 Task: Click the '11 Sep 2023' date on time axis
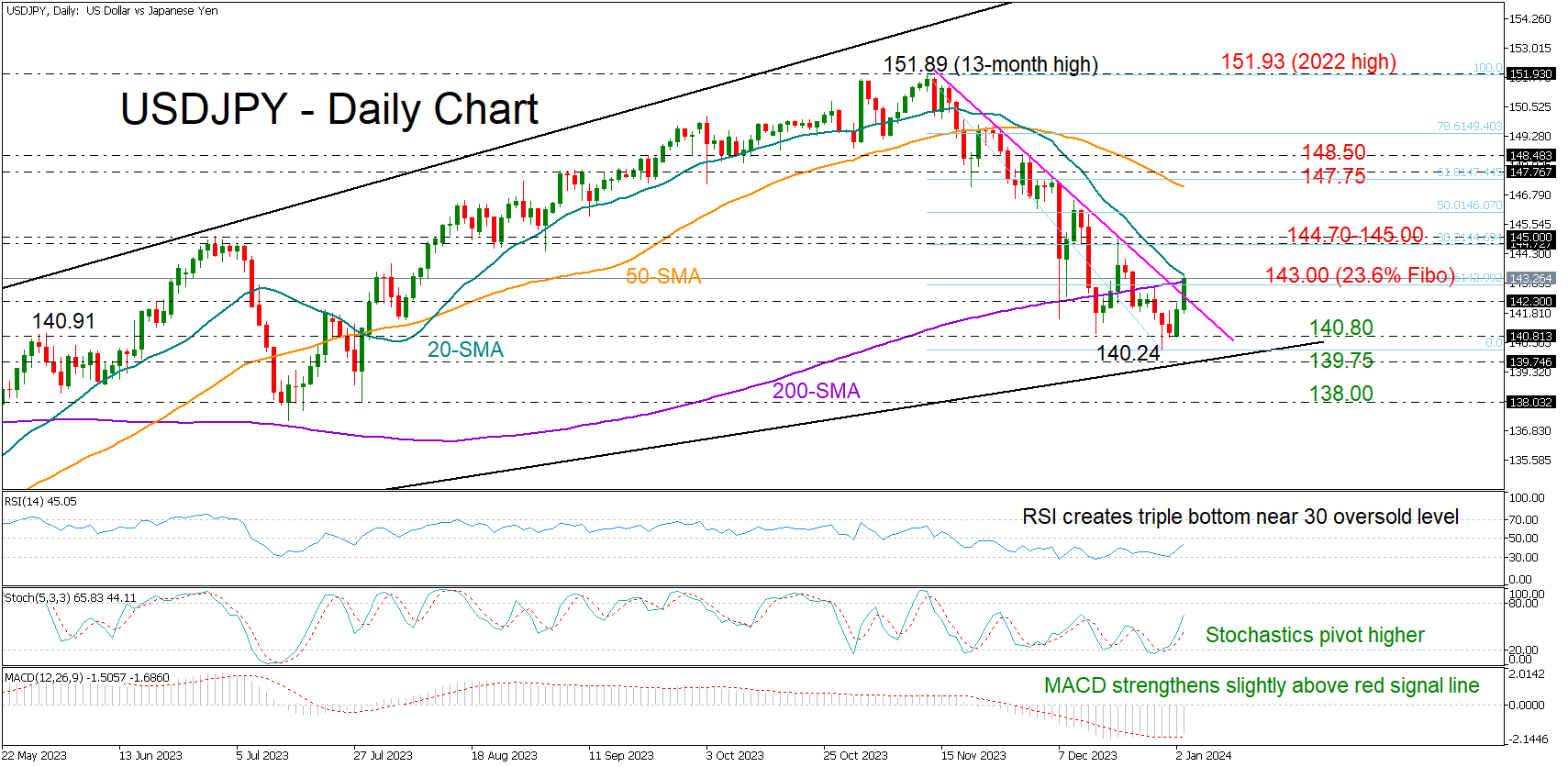point(621,756)
